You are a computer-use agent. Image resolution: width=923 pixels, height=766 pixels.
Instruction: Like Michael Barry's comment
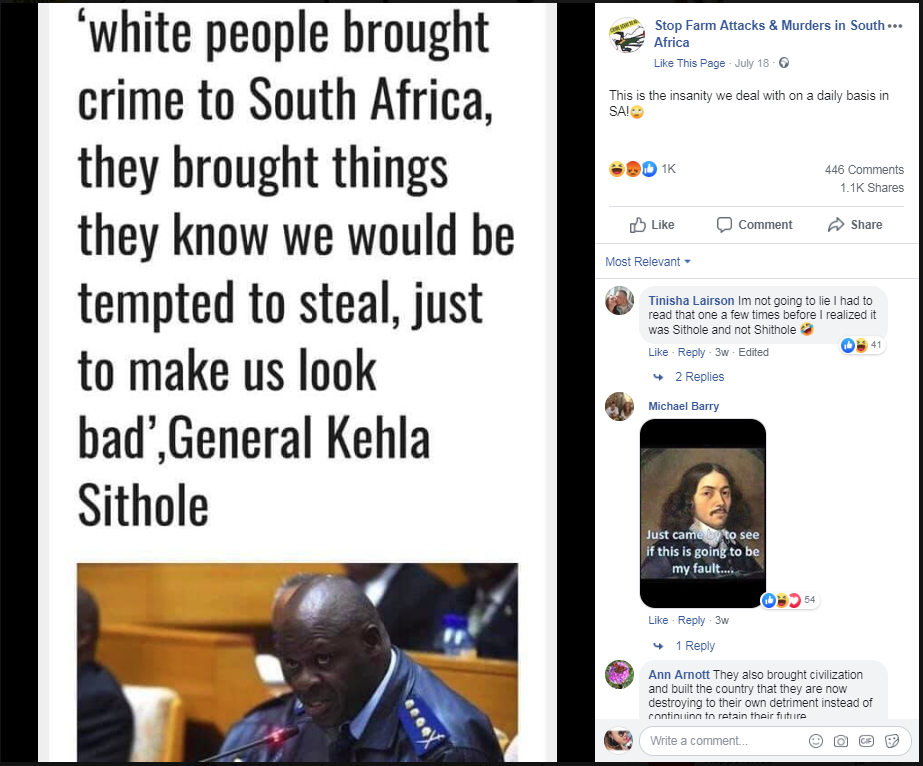pos(658,620)
